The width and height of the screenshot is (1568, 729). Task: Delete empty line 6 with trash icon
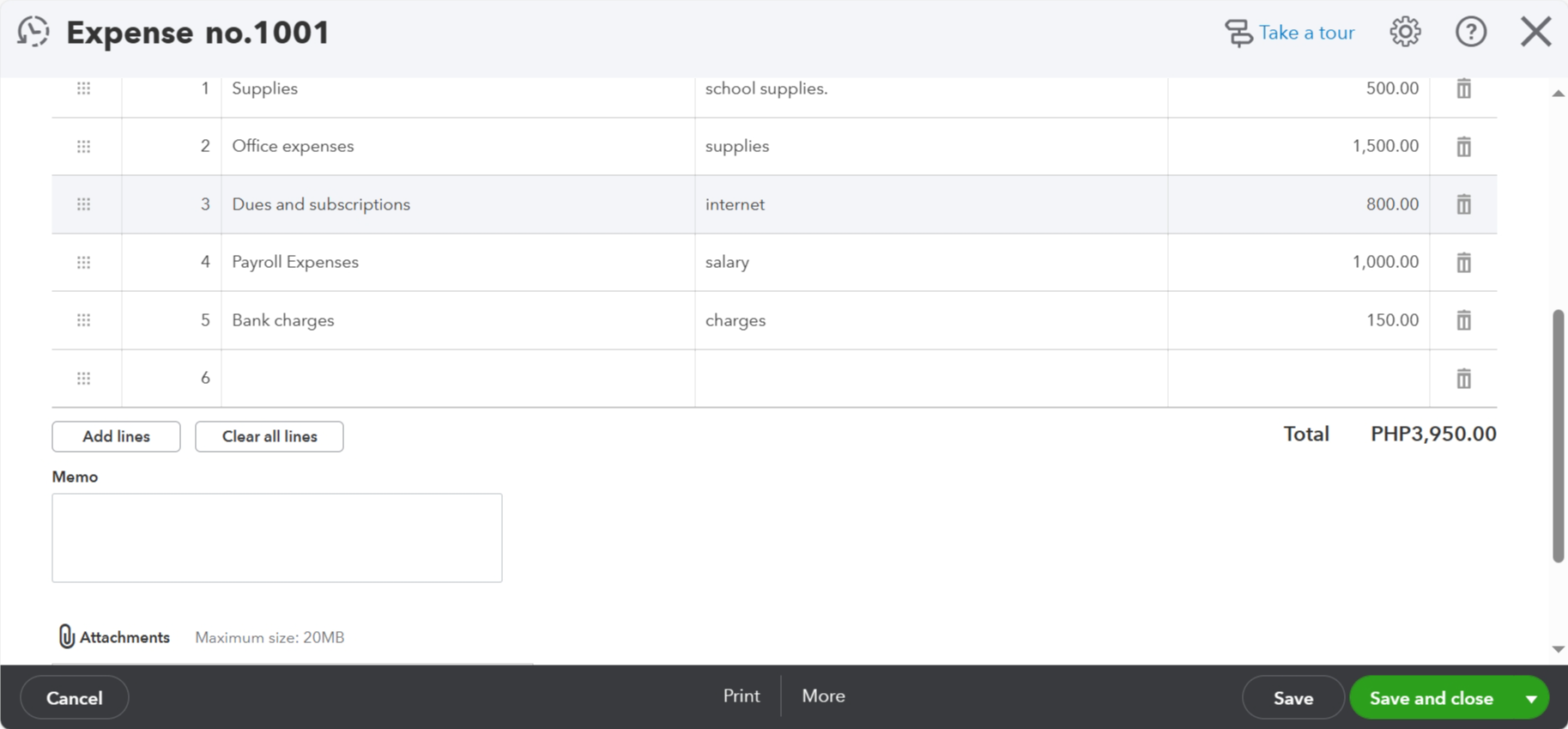coord(1463,379)
